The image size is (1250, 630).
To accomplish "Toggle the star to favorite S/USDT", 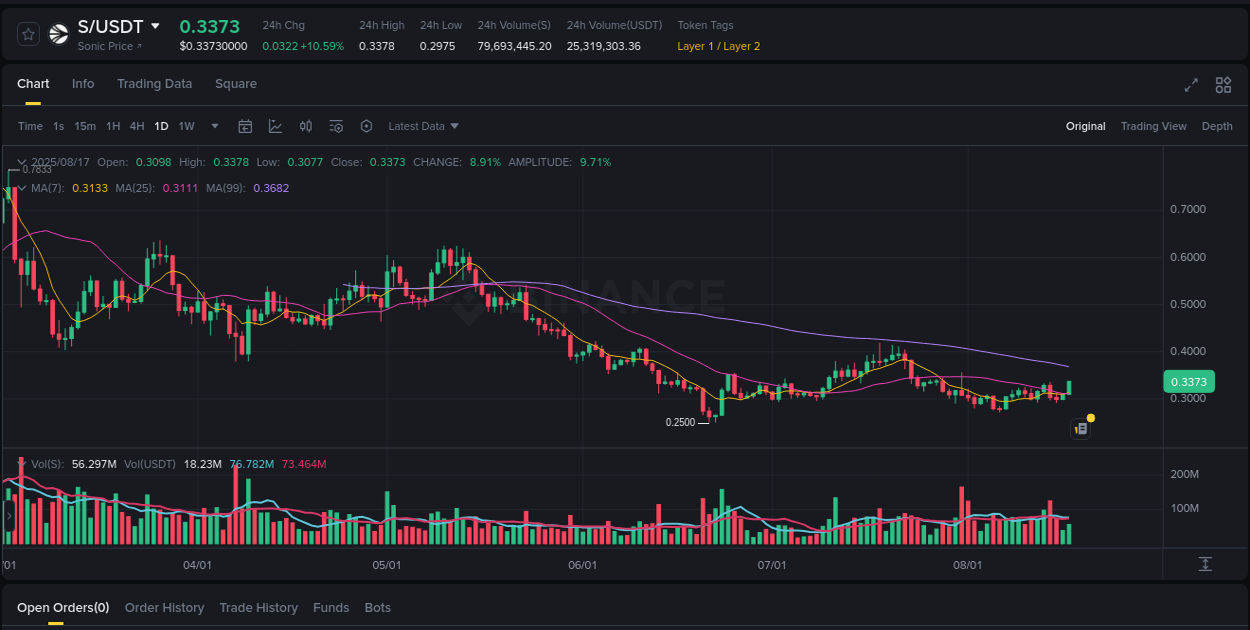I will coord(27,33).
